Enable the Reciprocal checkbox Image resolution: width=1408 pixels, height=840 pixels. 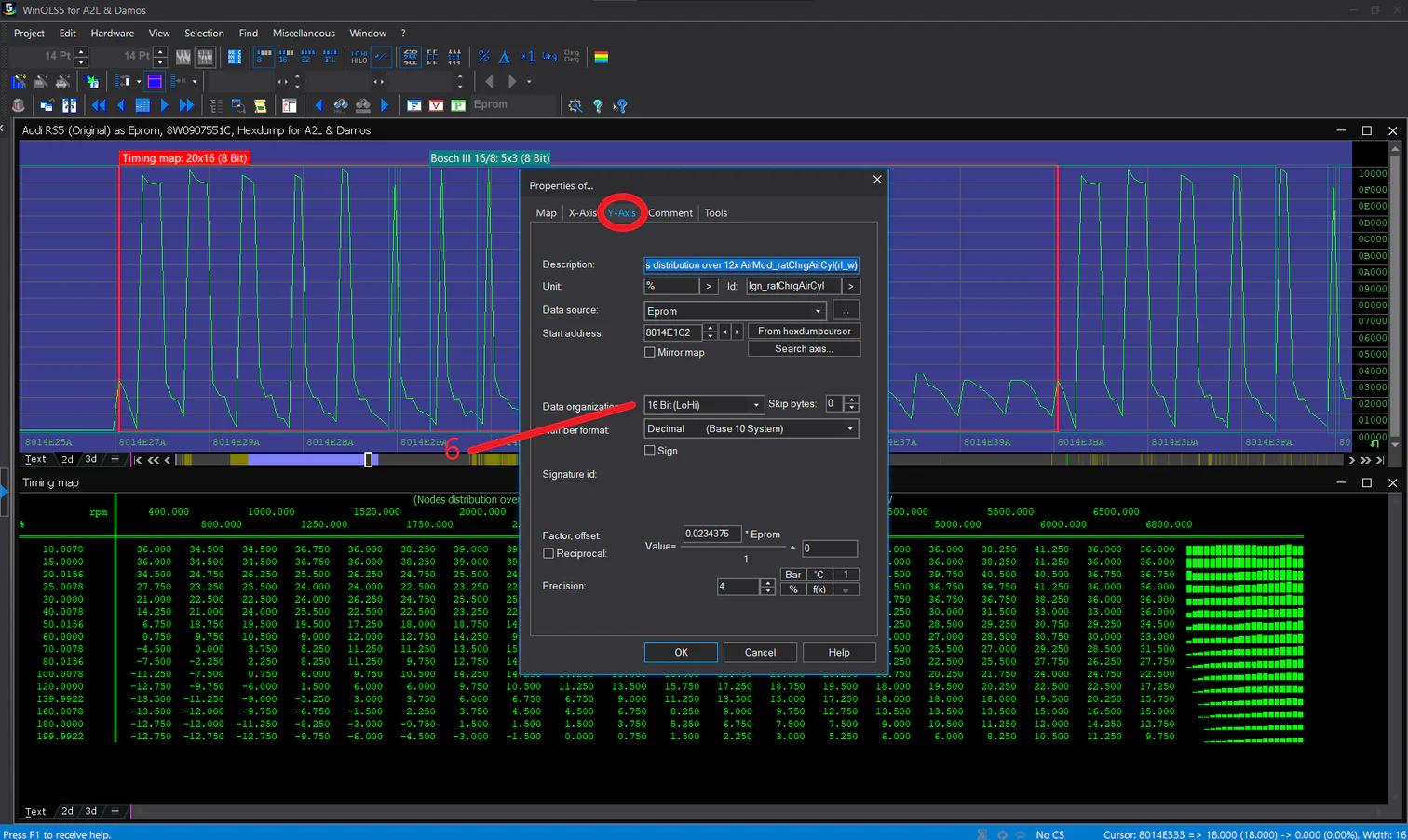[548, 553]
